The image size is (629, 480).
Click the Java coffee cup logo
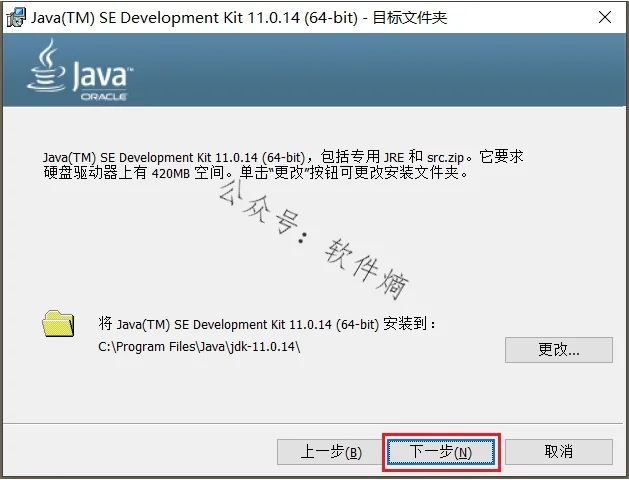click(49, 67)
